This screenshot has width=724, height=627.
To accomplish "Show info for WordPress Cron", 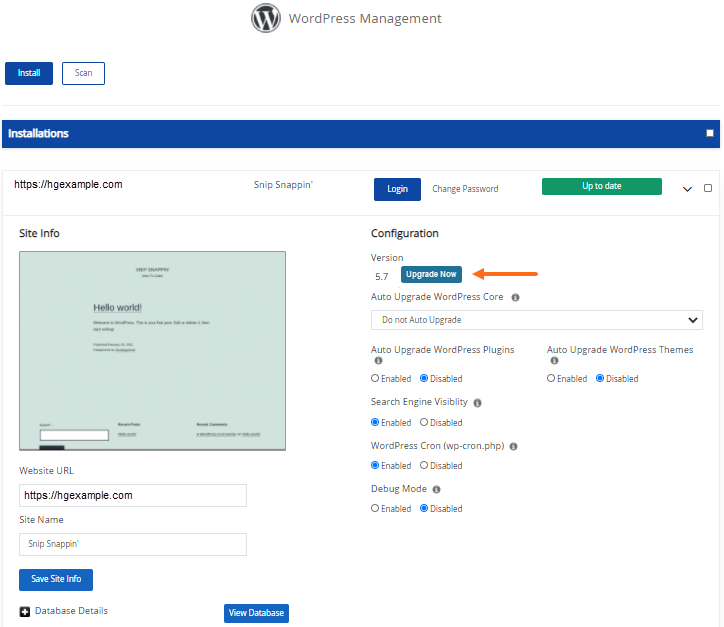I will click(x=513, y=446).
